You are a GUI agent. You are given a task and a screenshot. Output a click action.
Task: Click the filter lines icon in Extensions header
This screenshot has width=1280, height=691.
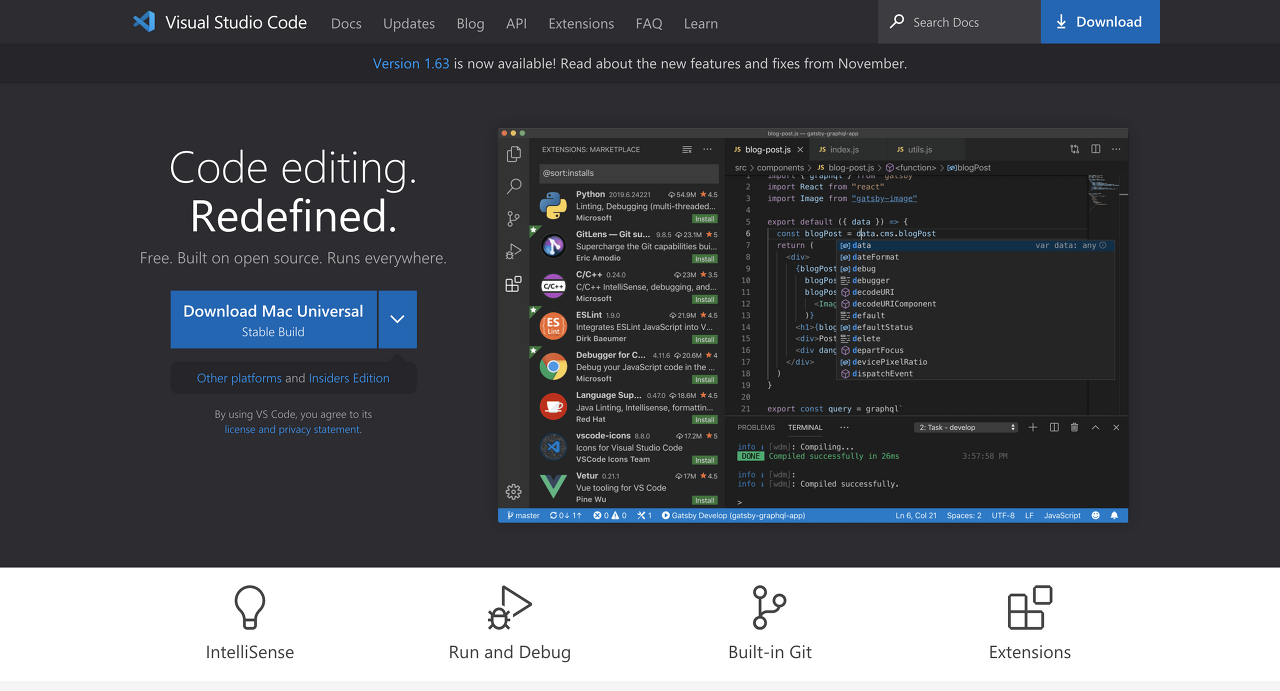[x=687, y=149]
